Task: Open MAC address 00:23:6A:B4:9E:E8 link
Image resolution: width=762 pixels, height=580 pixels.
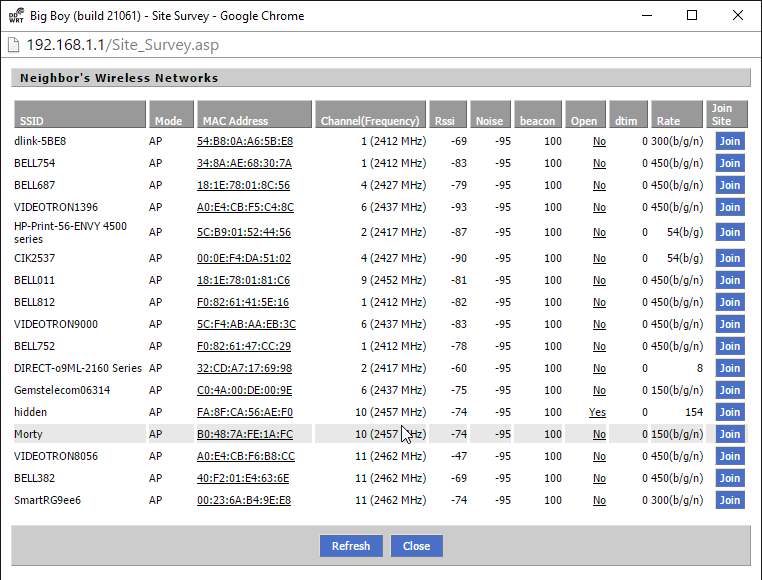Action: (x=244, y=500)
